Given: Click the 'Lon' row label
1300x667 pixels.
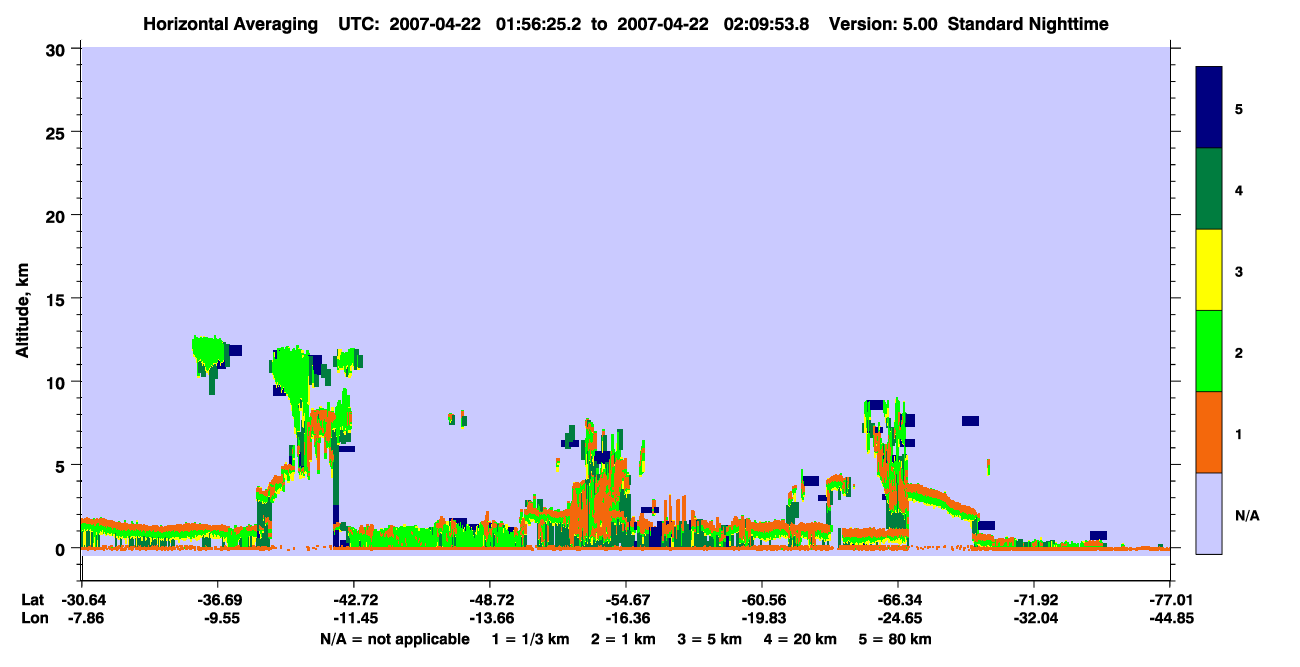Looking at the screenshot, I should click(x=33, y=618).
